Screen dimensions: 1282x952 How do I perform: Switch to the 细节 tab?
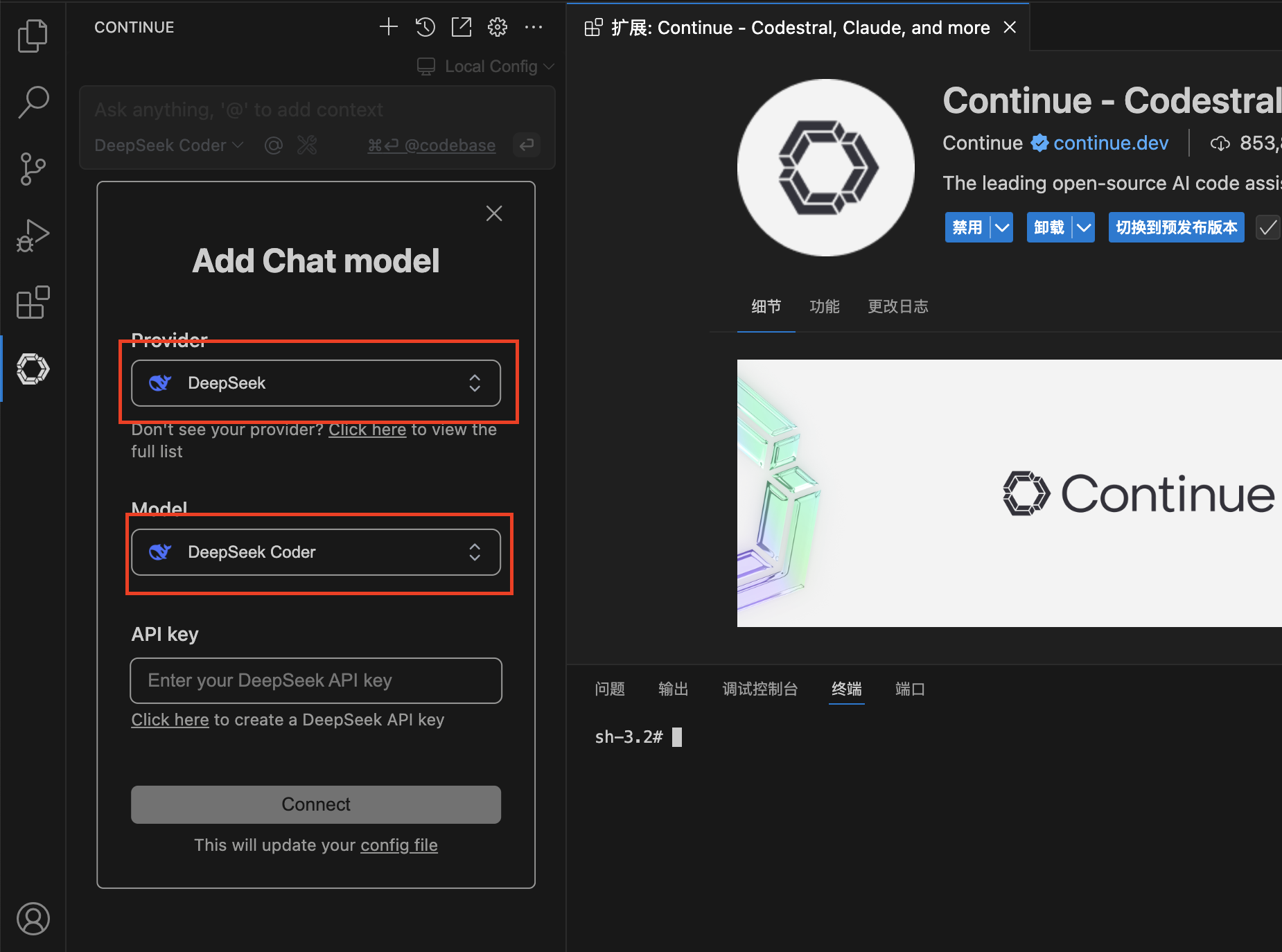point(766,306)
